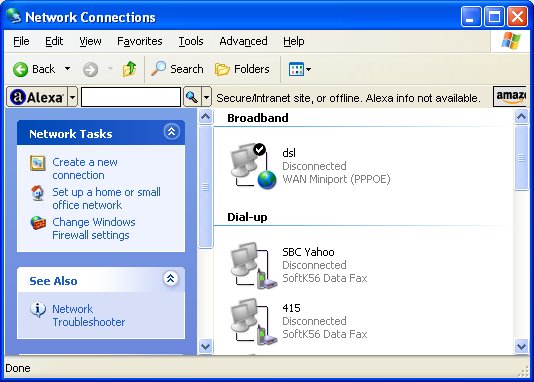The height and width of the screenshot is (382, 534).
Task: Open the Views dropdown arrow
Action: [x=308, y=69]
